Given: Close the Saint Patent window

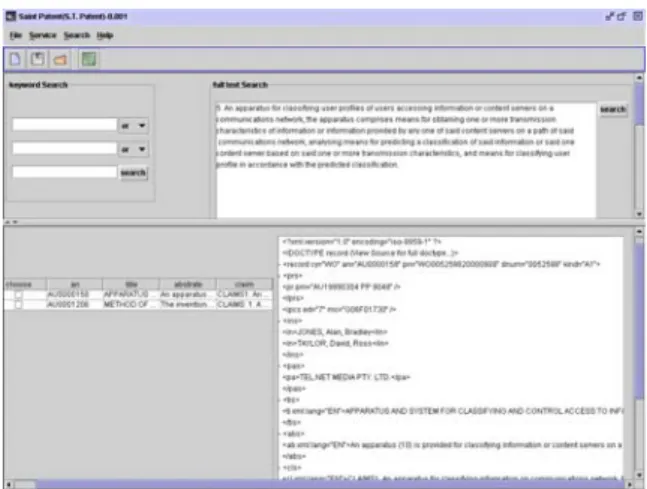Looking at the screenshot, I should [x=638, y=16].
